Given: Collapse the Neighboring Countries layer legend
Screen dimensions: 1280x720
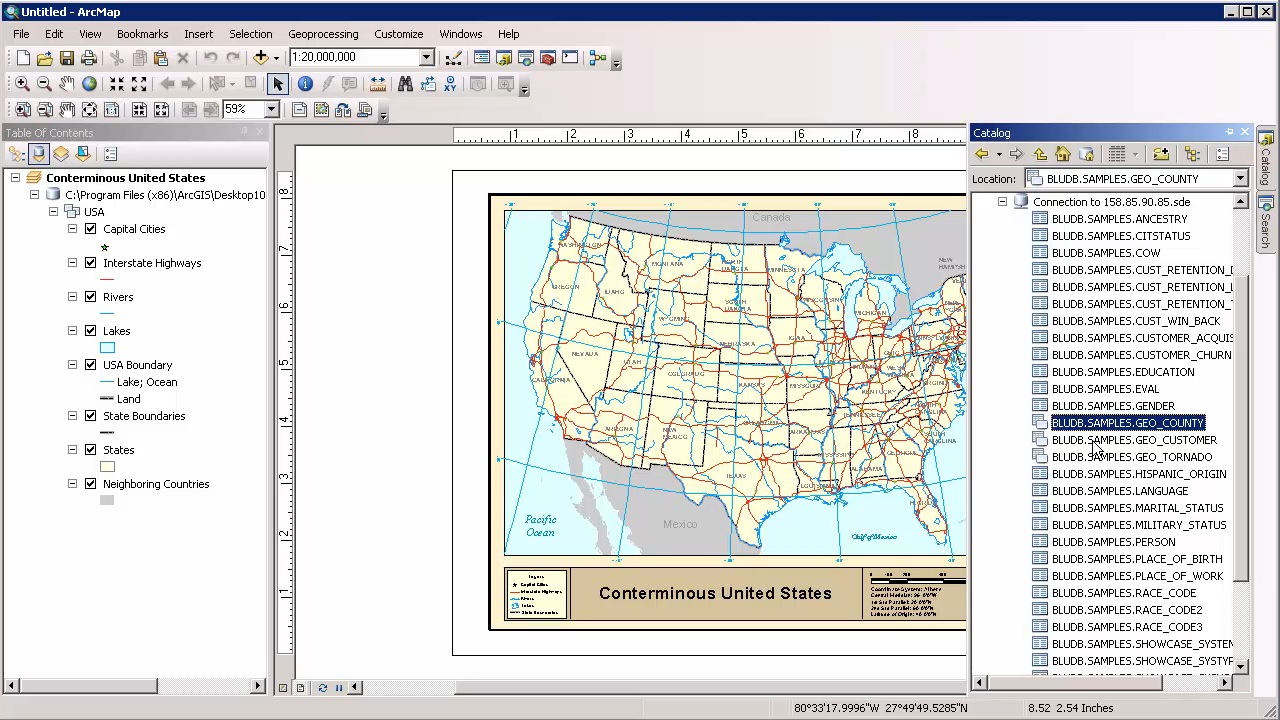Looking at the screenshot, I should [72, 484].
